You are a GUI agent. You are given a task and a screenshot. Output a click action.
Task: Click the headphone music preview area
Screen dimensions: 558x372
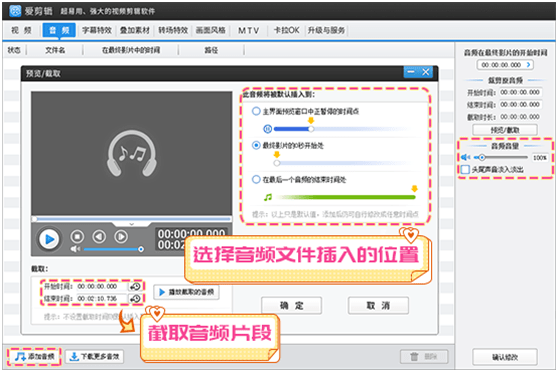[x=132, y=153]
